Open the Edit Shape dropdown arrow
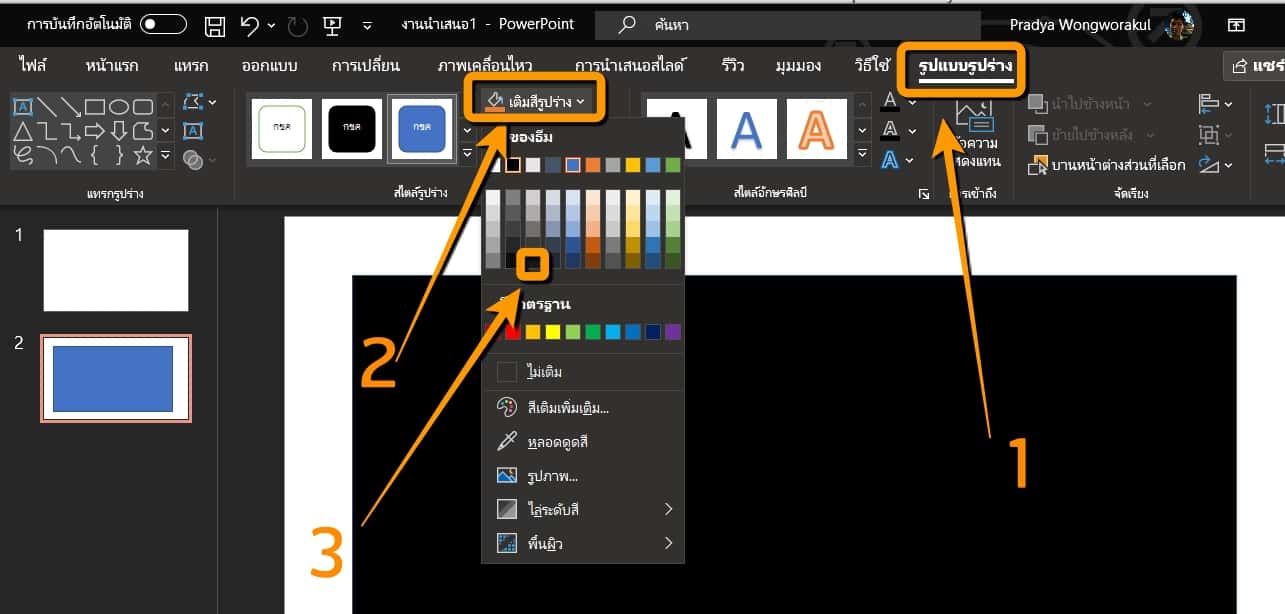 coord(212,102)
